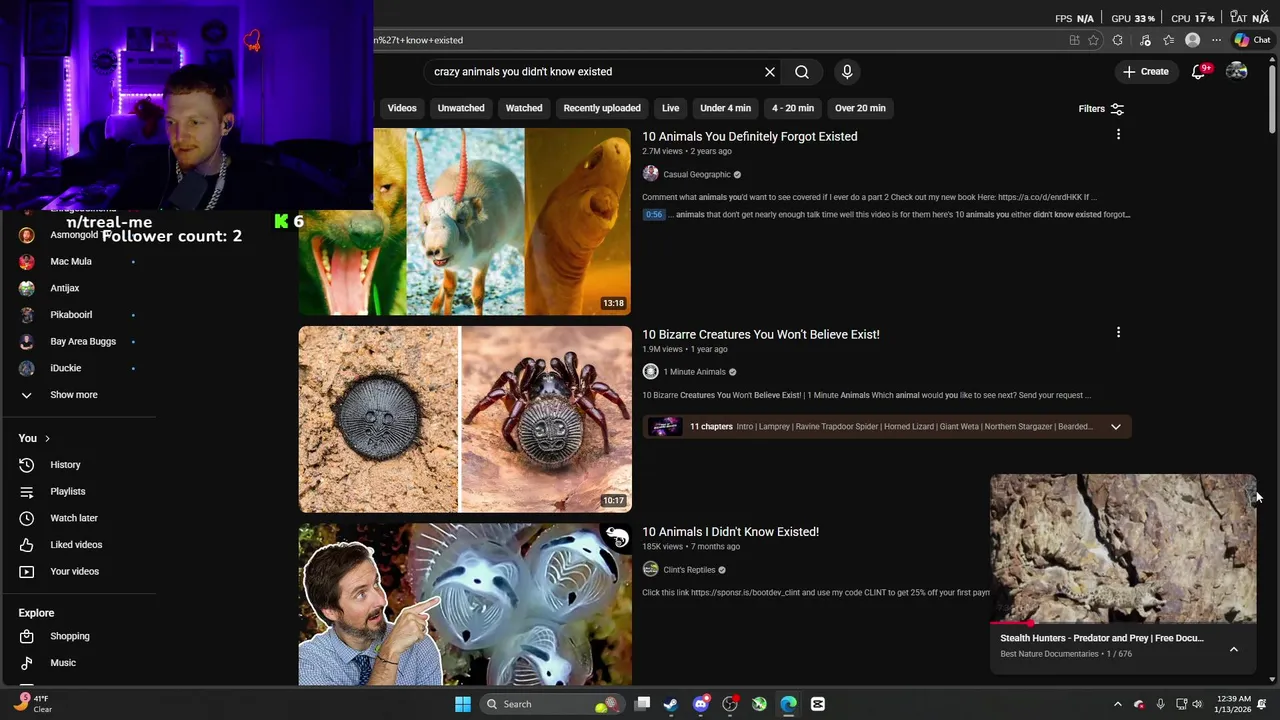Viewport: 1280px width, 720px height.
Task: Expand the mini player playlist panel
Action: coord(1234,649)
